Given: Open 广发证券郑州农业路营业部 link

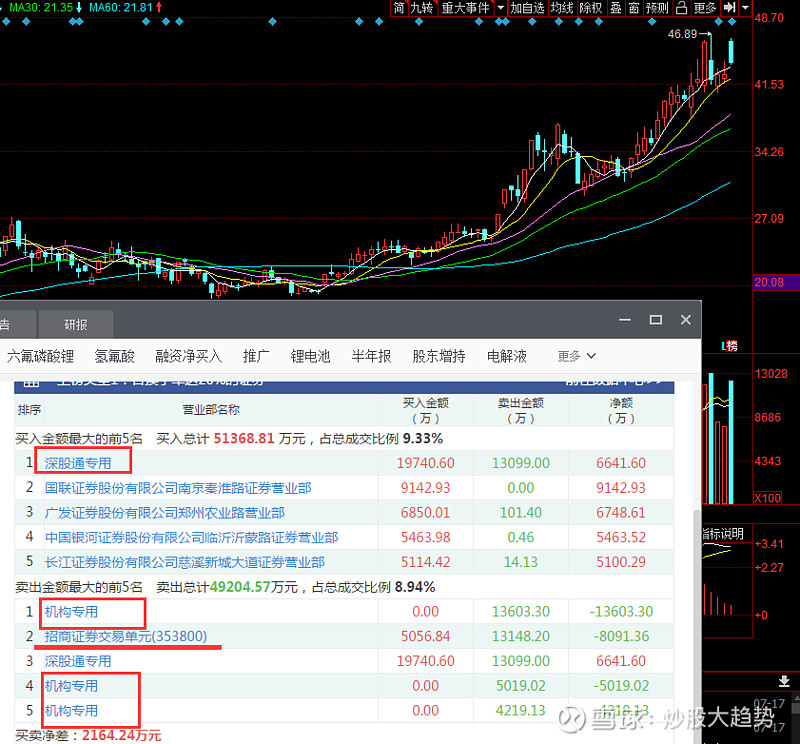Looking at the screenshot, I should point(165,512).
